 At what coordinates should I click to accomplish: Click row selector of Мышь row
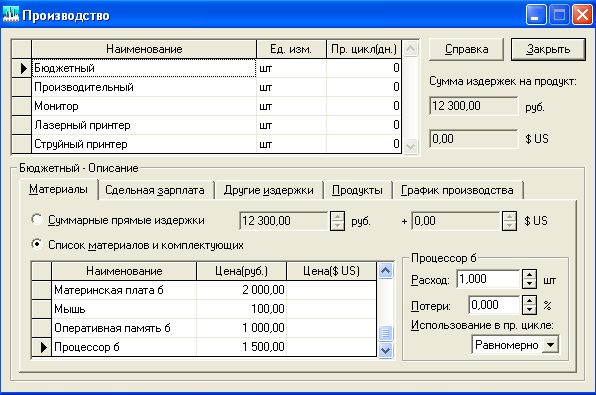click(41, 309)
